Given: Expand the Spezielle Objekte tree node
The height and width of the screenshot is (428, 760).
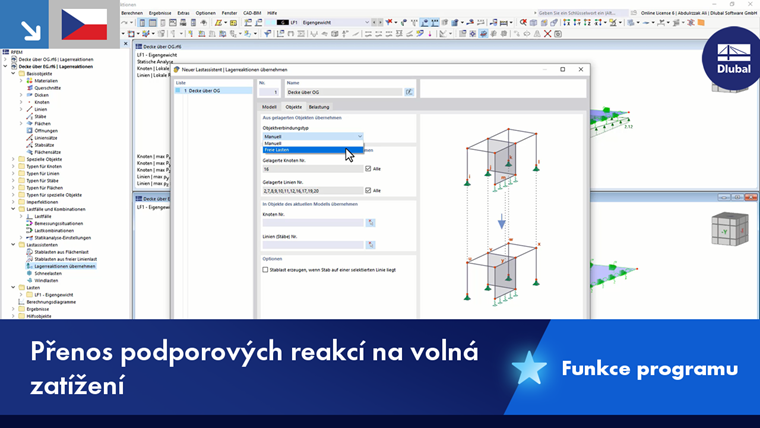Looking at the screenshot, I should 13,159.
